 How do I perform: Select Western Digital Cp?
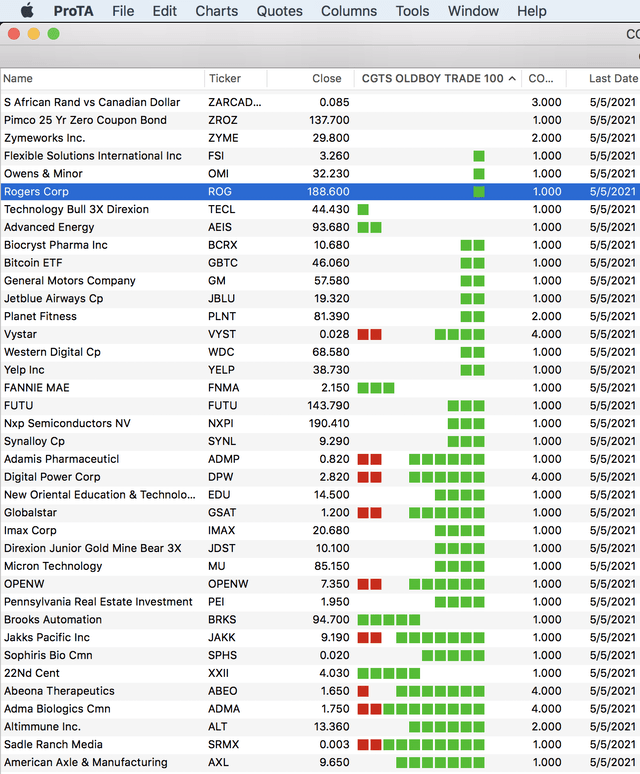pyautogui.click(x=320, y=352)
